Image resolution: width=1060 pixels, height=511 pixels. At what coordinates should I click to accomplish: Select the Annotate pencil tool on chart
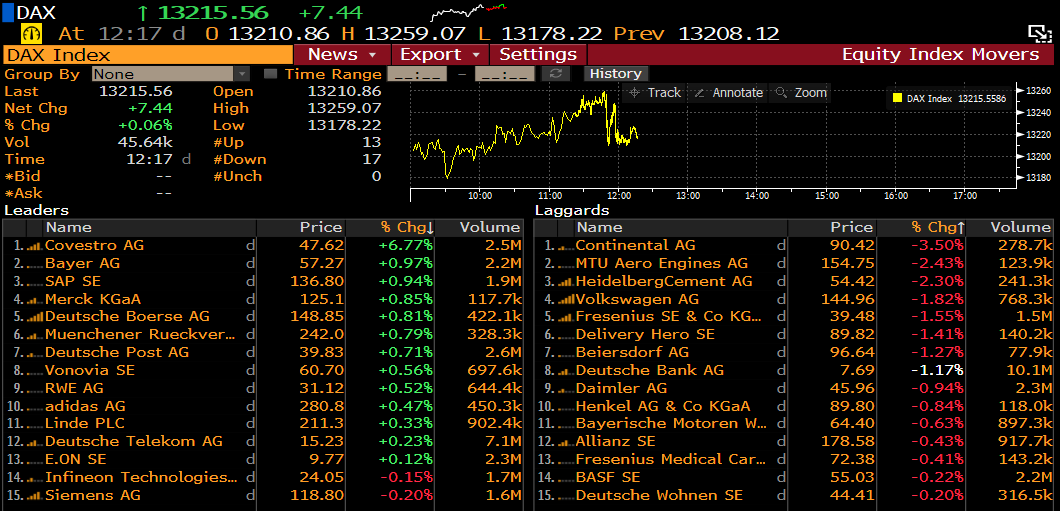(x=728, y=93)
